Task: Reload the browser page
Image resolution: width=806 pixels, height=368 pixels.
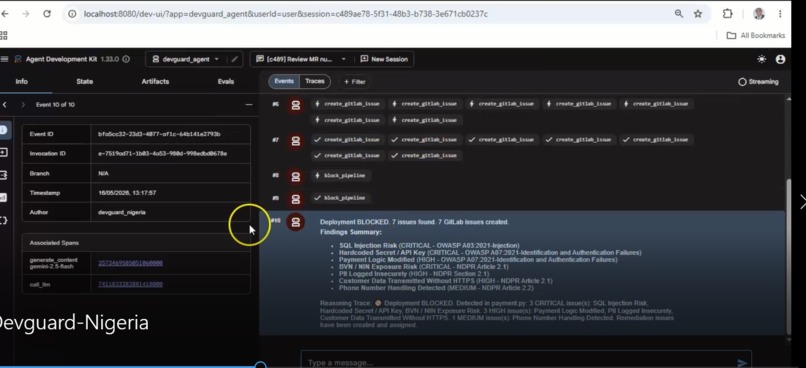Action: [x=47, y=14]
